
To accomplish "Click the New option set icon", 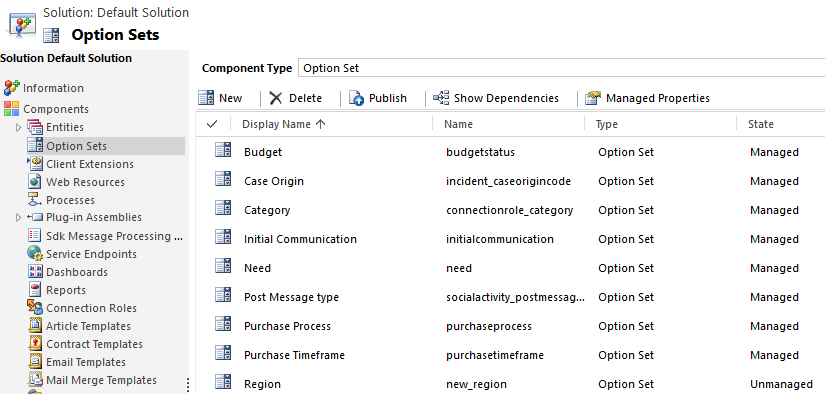I will pos(206,98).
